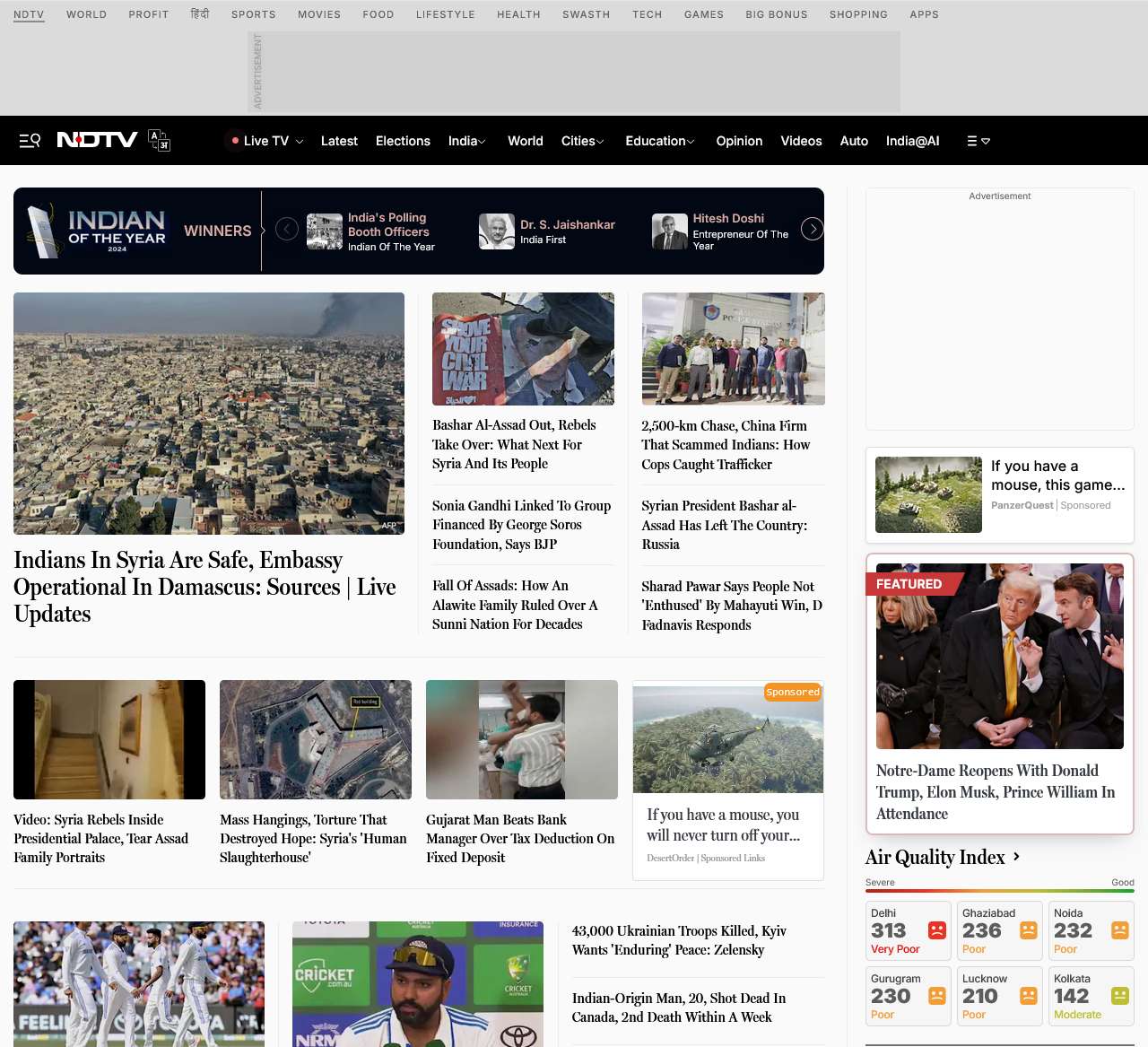Open the GAMES link in top bar
The height and width of the screenshot is (1047, 1148).
click(x=704, y=14)
